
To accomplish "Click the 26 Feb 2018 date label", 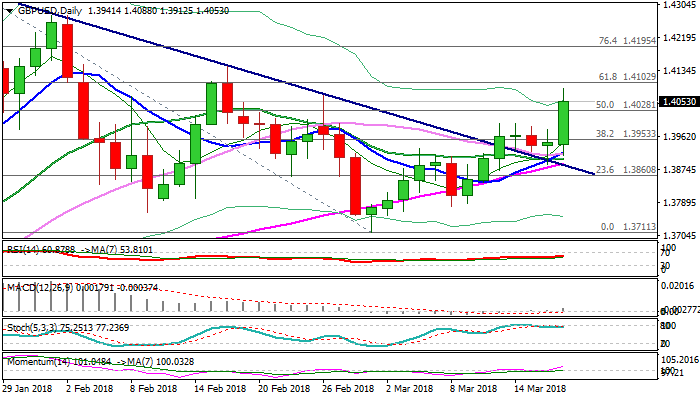I will pos(348,389).
